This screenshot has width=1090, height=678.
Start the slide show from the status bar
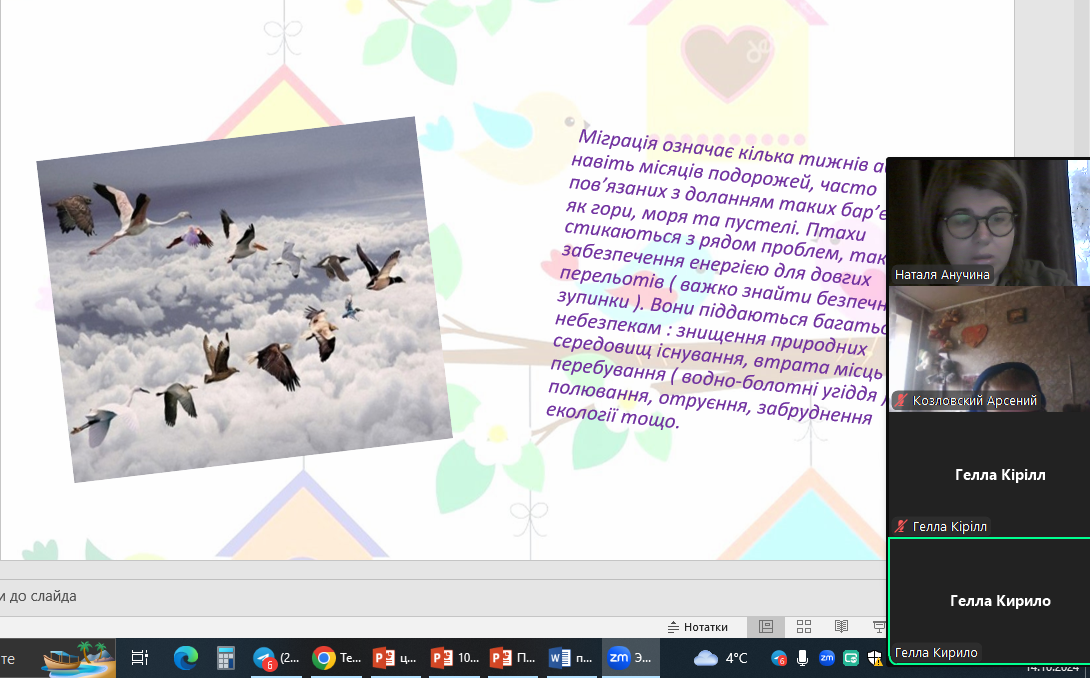[879, 627]
